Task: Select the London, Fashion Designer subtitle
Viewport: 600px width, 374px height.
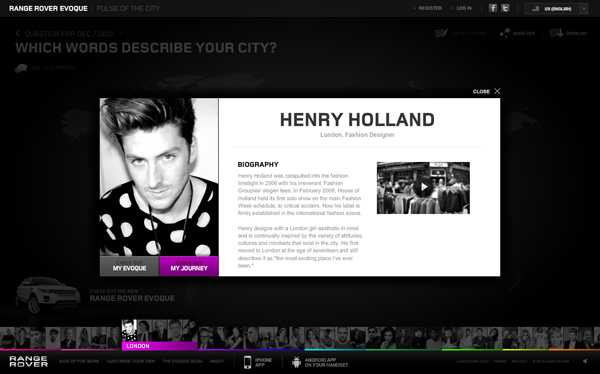Action: tap(357, 135)
